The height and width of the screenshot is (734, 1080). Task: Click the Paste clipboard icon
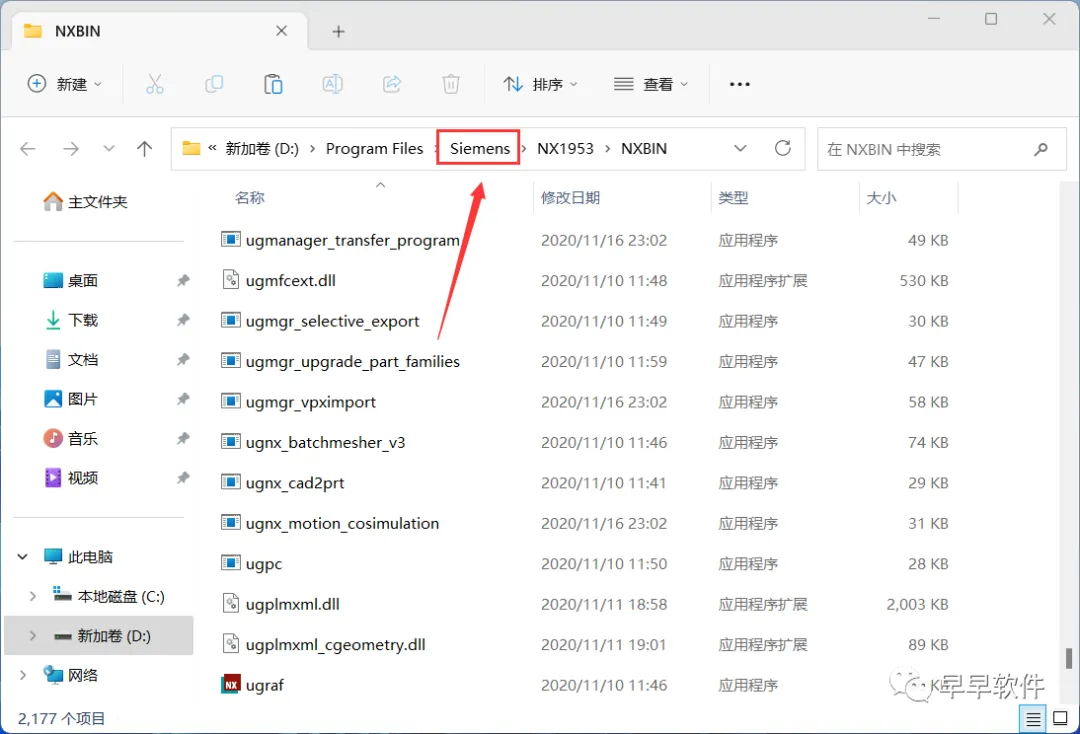(x=273, y=84)
